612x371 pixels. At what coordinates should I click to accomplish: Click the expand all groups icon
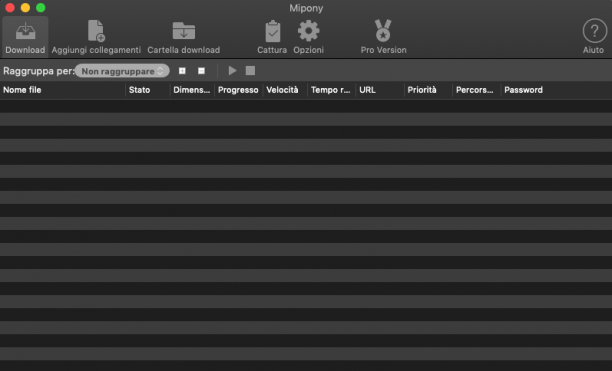[182, 71]
